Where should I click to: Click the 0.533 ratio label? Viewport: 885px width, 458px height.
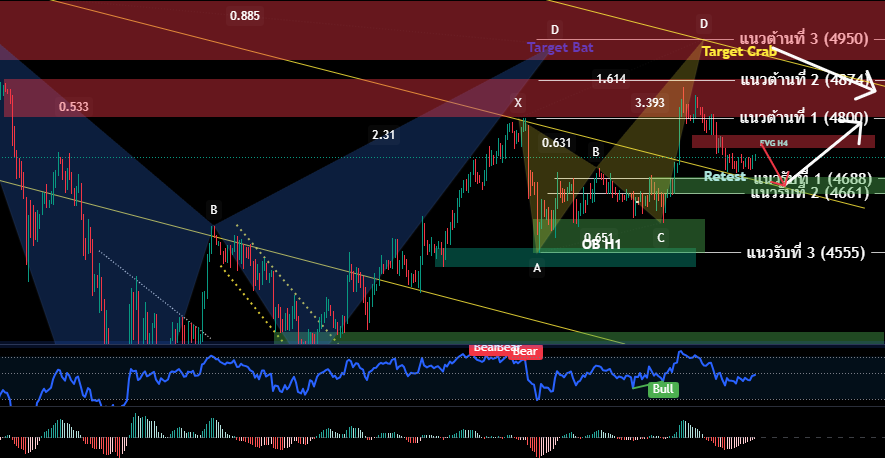pyautogui.click(x=73, y=106)
